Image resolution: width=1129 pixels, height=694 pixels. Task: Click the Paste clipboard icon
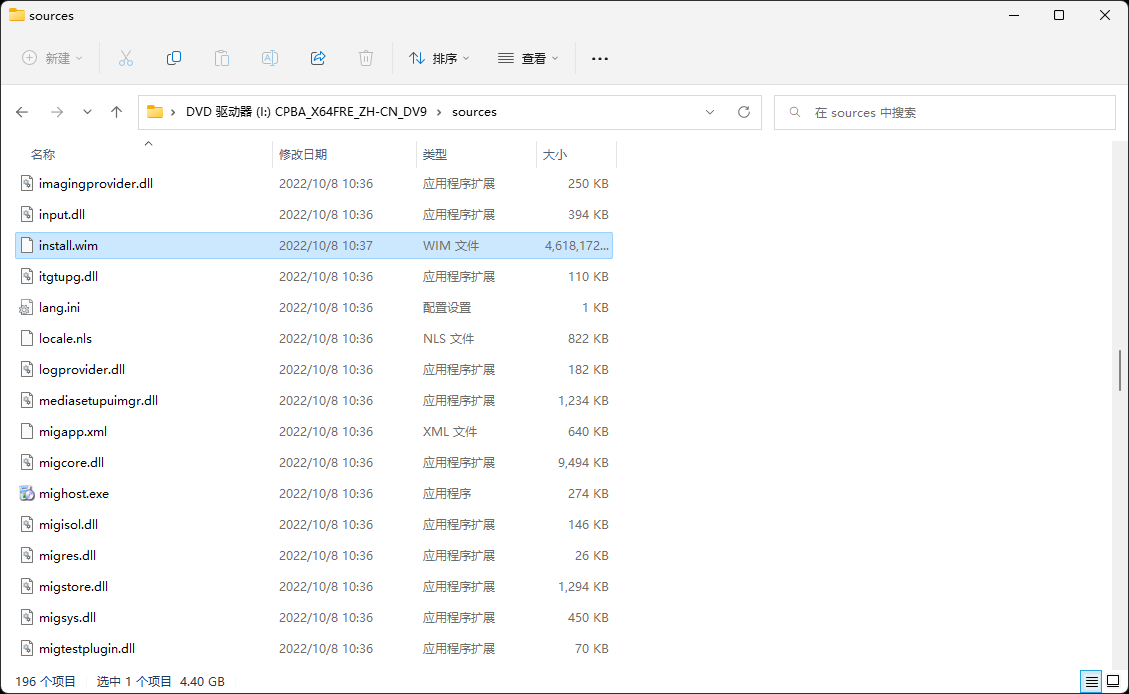click(x=222, y=58)
